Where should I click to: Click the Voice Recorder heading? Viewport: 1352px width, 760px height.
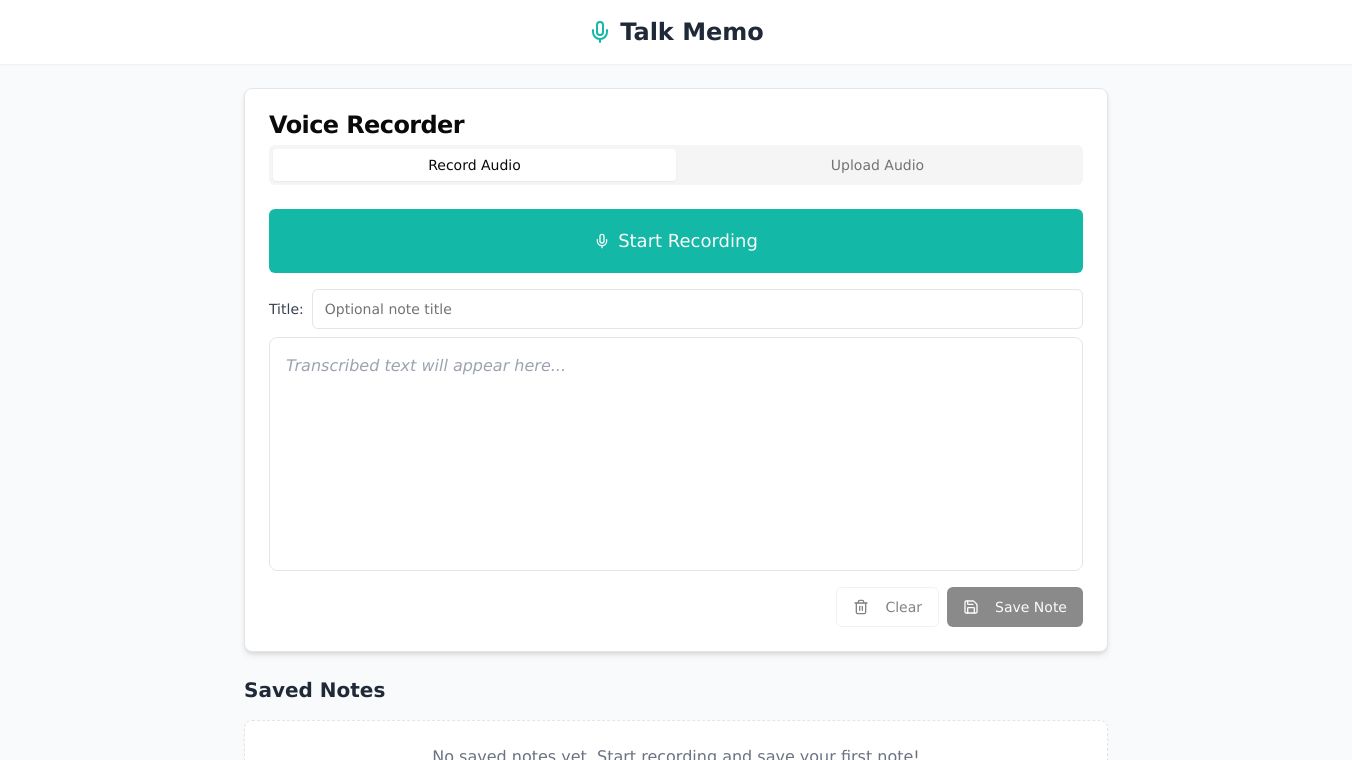click(366, 125)
